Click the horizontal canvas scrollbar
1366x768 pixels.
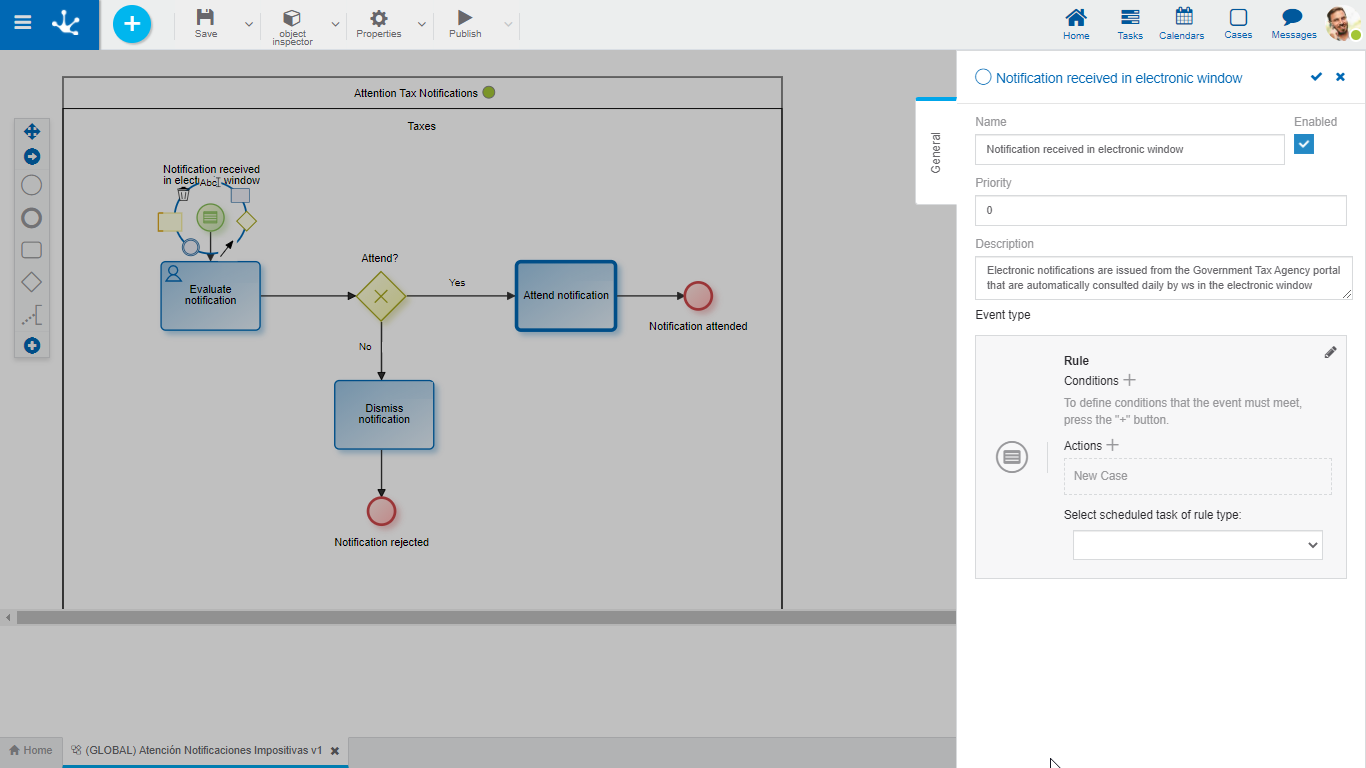click(480, 617)
